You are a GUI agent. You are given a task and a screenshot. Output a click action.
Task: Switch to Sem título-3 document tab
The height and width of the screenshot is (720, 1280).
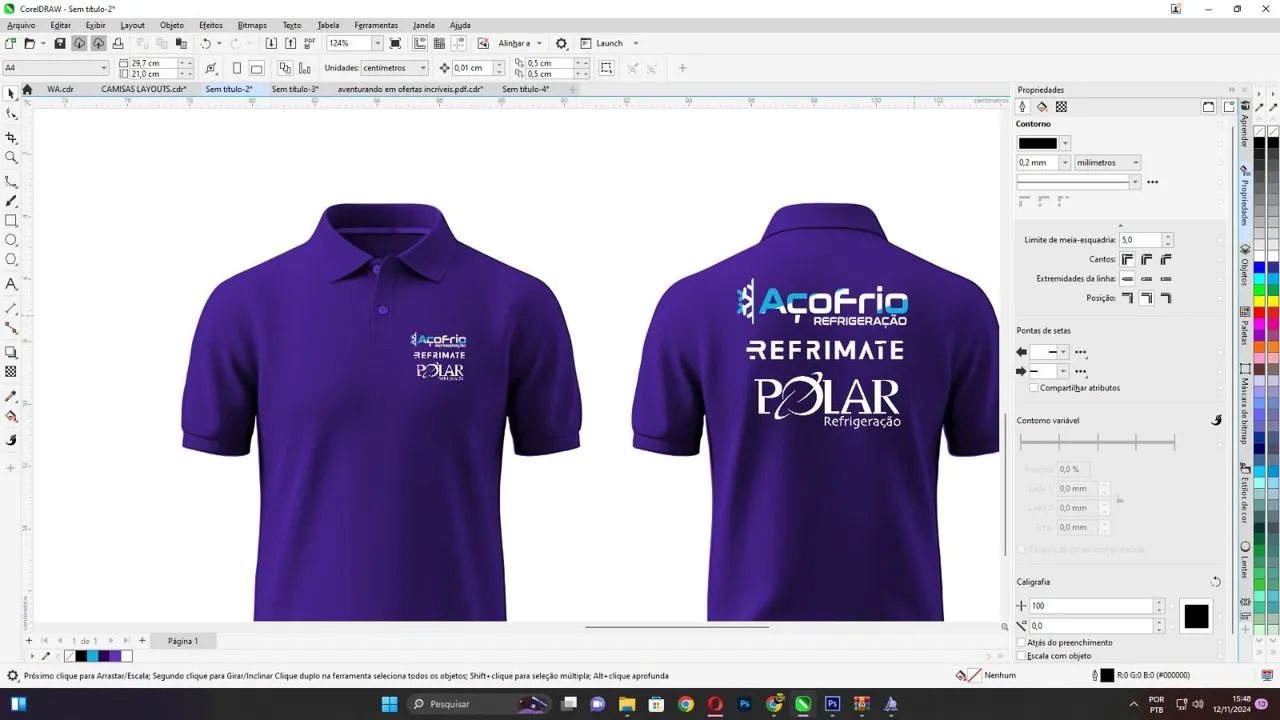pyautogui.click(x=295, y=89)
